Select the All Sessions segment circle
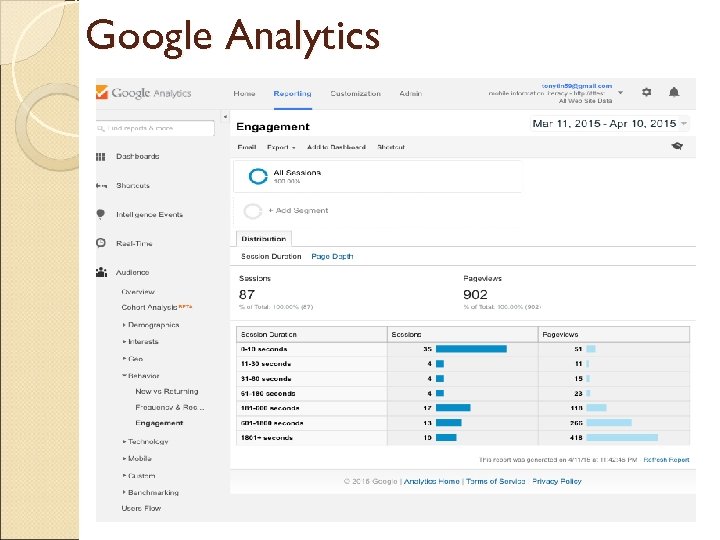 pyautogui.click(x=257, y=176)
